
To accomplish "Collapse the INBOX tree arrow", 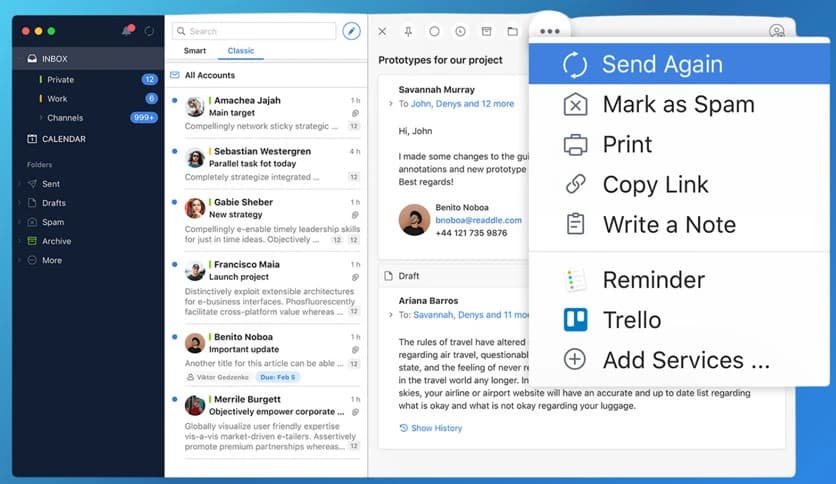I will click(20, 58).
